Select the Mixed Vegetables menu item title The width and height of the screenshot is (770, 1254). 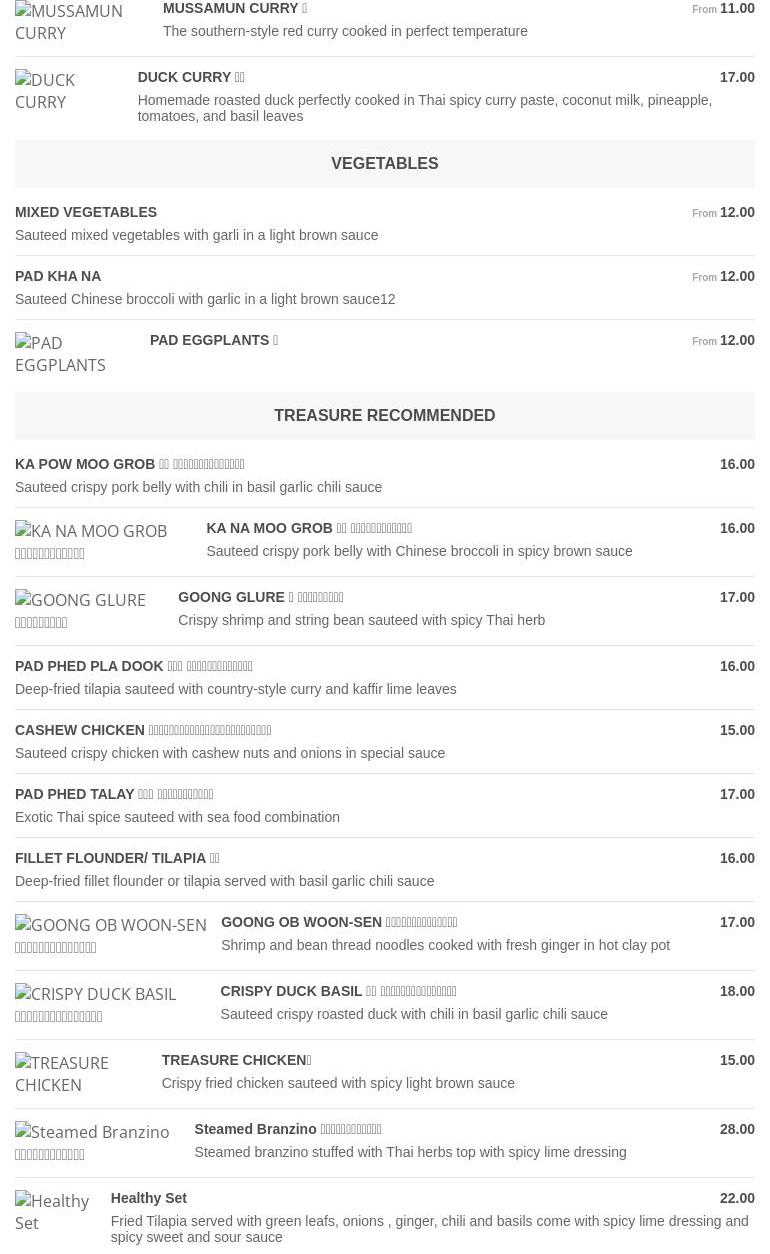86,212
